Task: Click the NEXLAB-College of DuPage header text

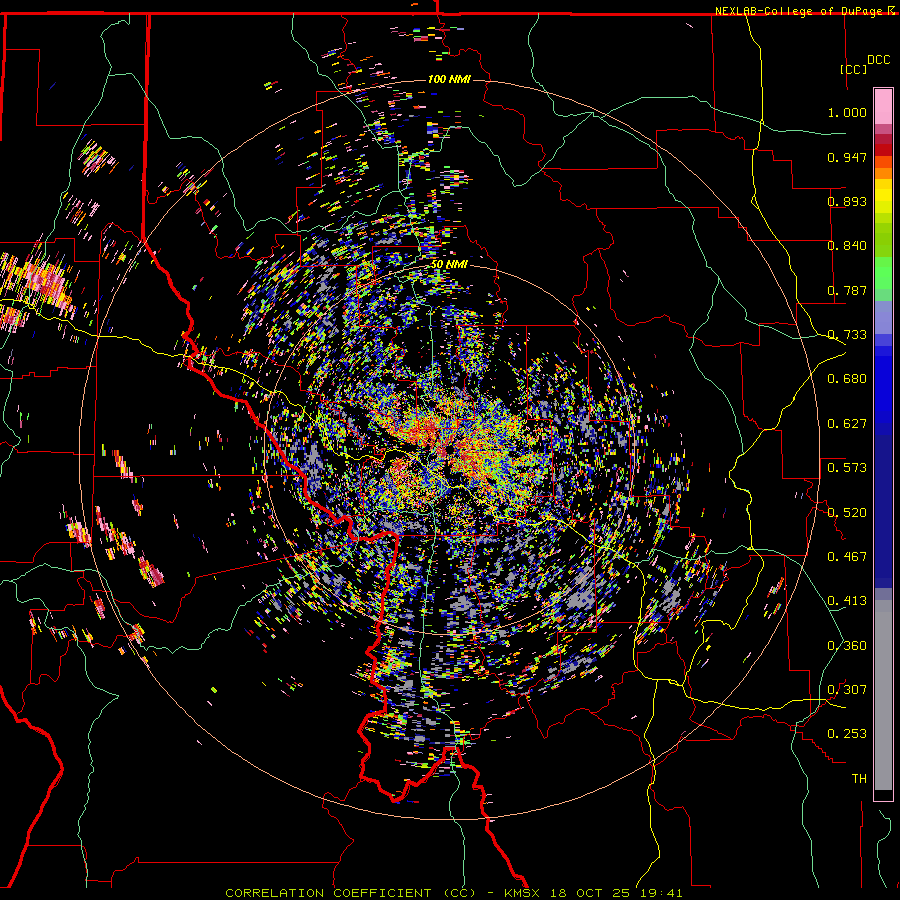Action: pyautogui.click(x=801, y=11)
